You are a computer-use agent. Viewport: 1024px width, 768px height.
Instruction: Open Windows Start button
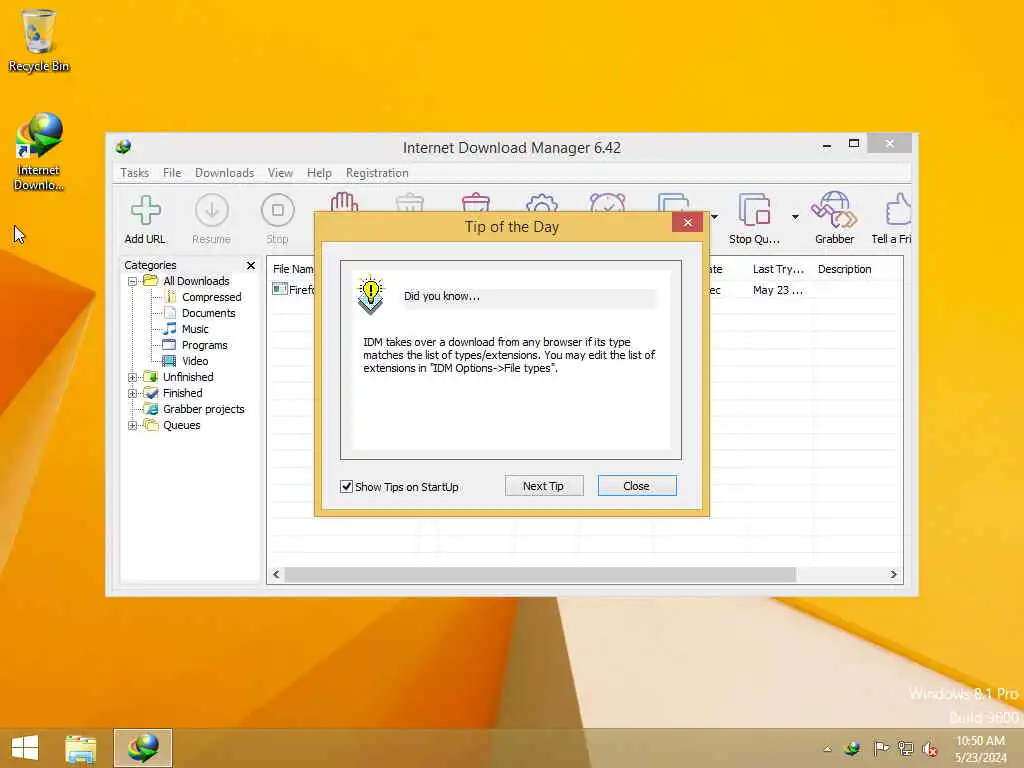25,748
